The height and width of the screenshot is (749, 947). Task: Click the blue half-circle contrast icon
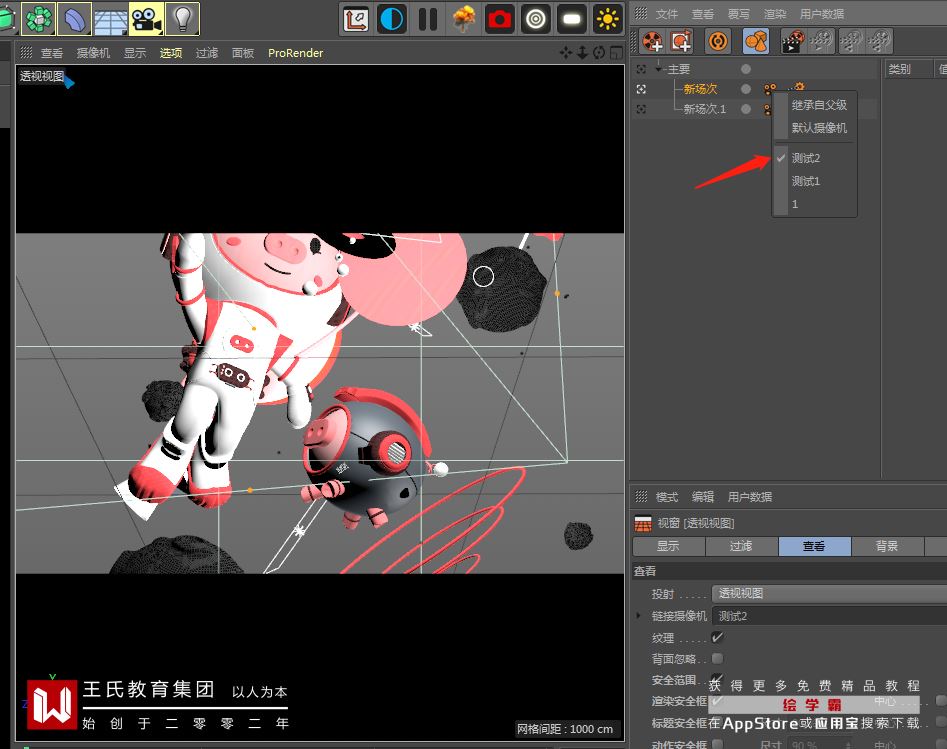[391, 19]
